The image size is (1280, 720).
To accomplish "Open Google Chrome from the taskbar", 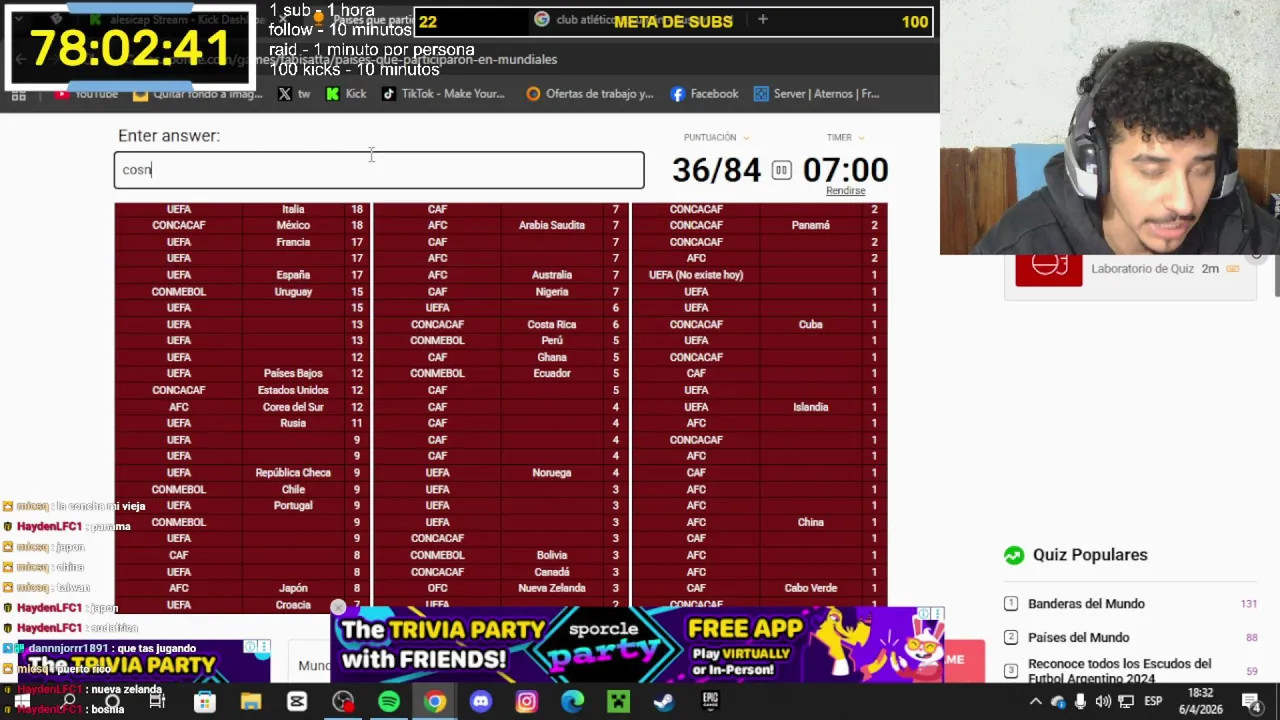I will (x=435, y=702).
